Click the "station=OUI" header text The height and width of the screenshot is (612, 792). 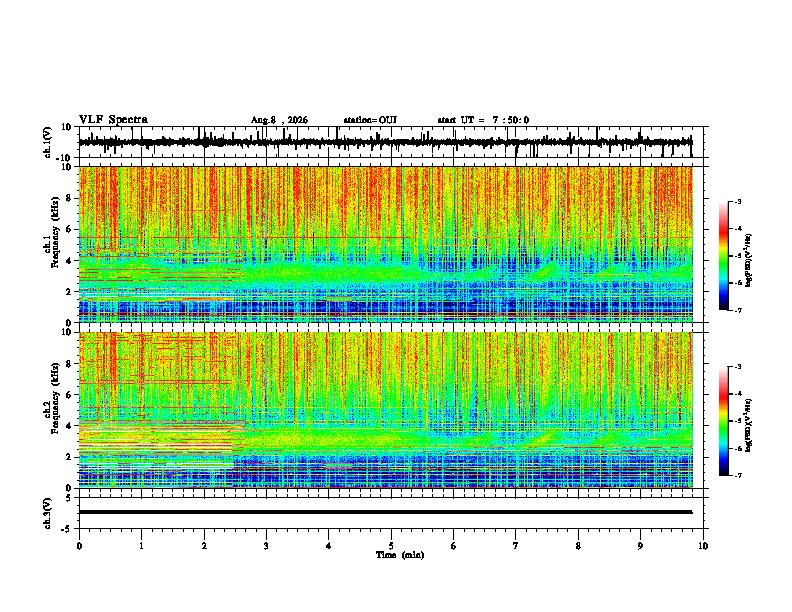pyautogui.click(x=370, y=120)
